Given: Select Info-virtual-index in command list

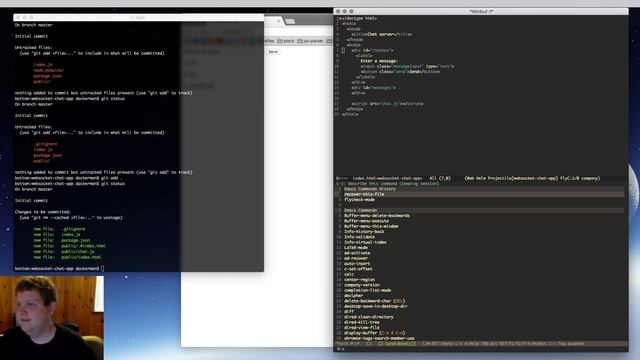Looking at the screenshot, I should tap(365, 242).
